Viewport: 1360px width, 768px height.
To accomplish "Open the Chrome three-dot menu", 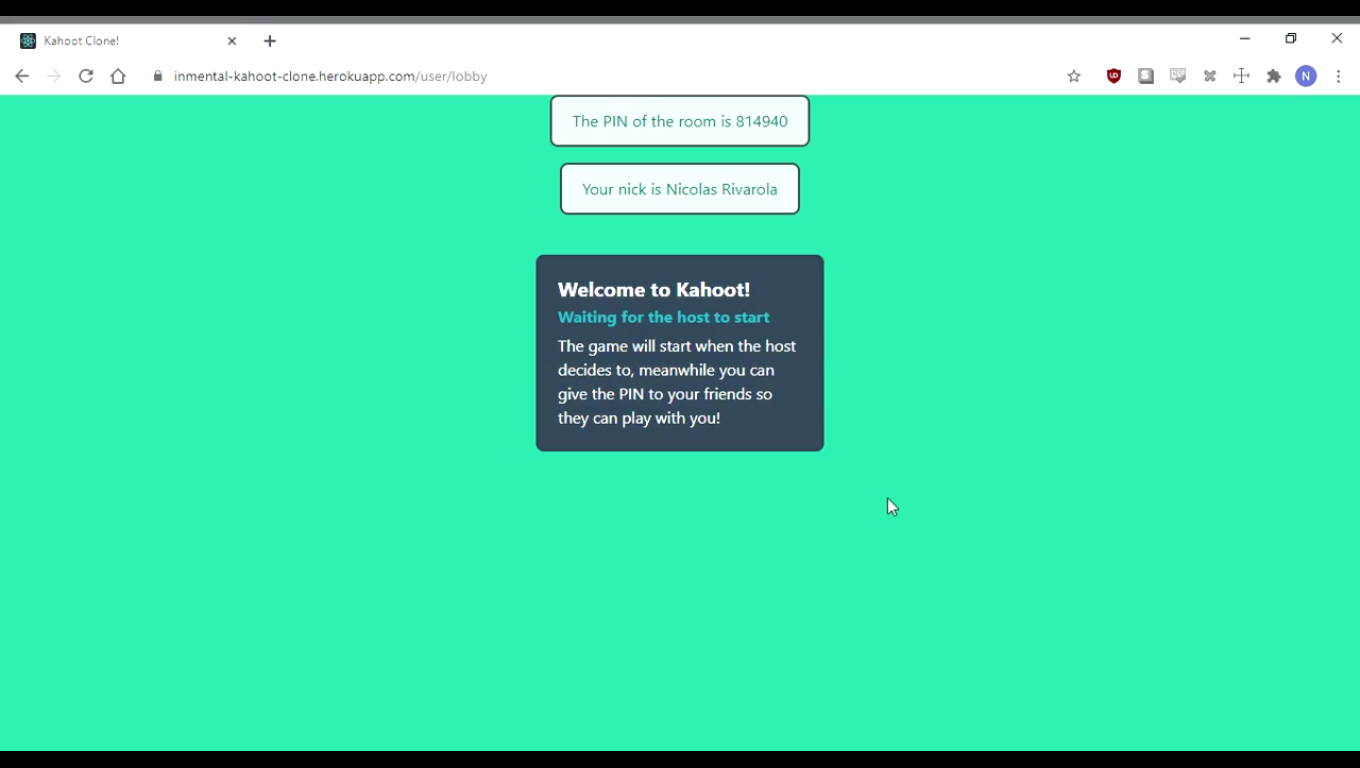I will tap(1338, 76).
